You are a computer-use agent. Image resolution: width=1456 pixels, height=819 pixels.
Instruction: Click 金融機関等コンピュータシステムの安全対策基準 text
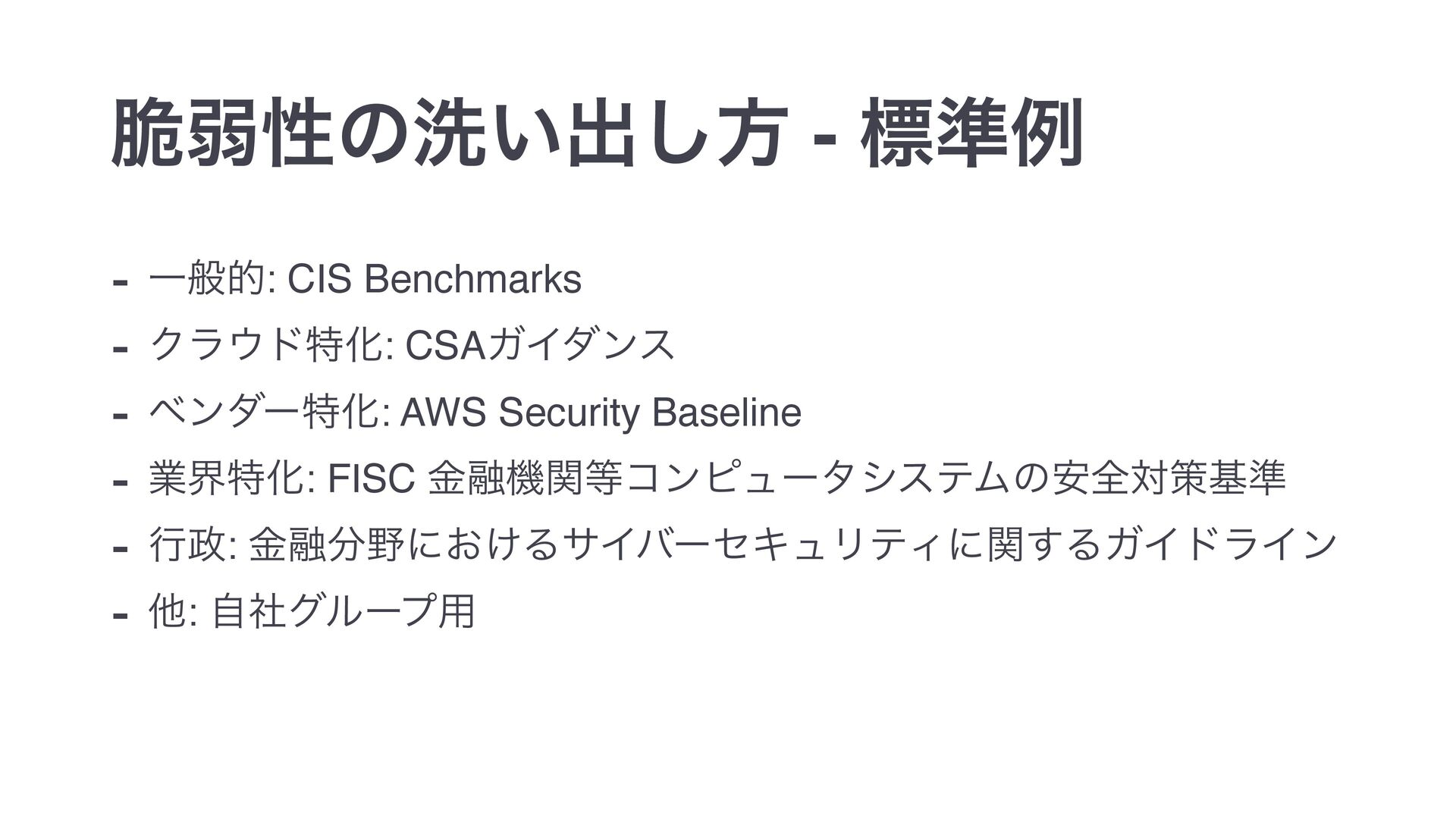858,479
